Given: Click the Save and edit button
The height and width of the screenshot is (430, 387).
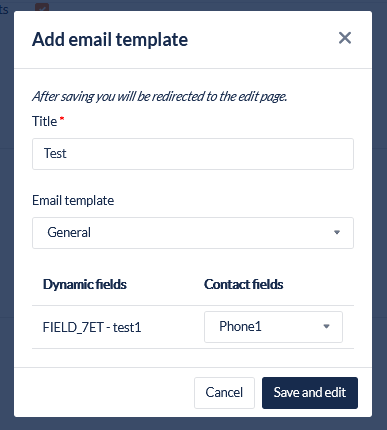Looking at the screenshot, I should pos(310,393).
